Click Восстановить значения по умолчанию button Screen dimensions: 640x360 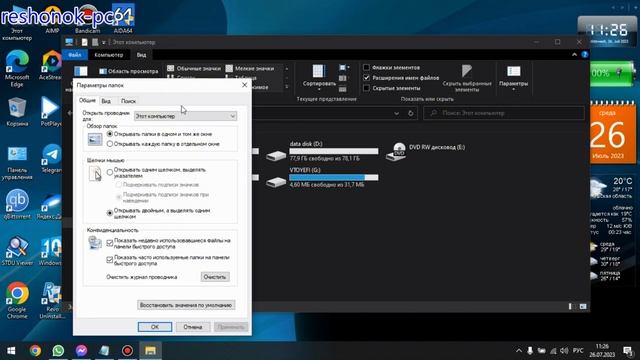coord(186,305)
